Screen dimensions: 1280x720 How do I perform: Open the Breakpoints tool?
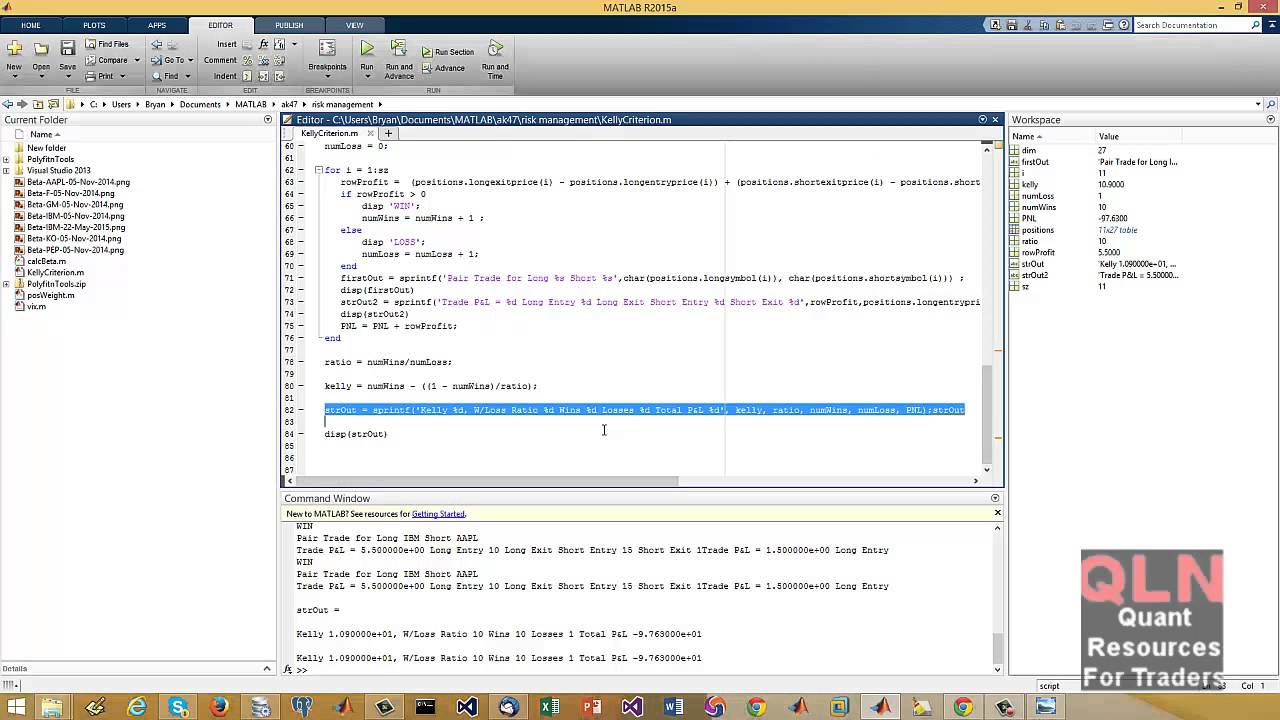[327, 56]
